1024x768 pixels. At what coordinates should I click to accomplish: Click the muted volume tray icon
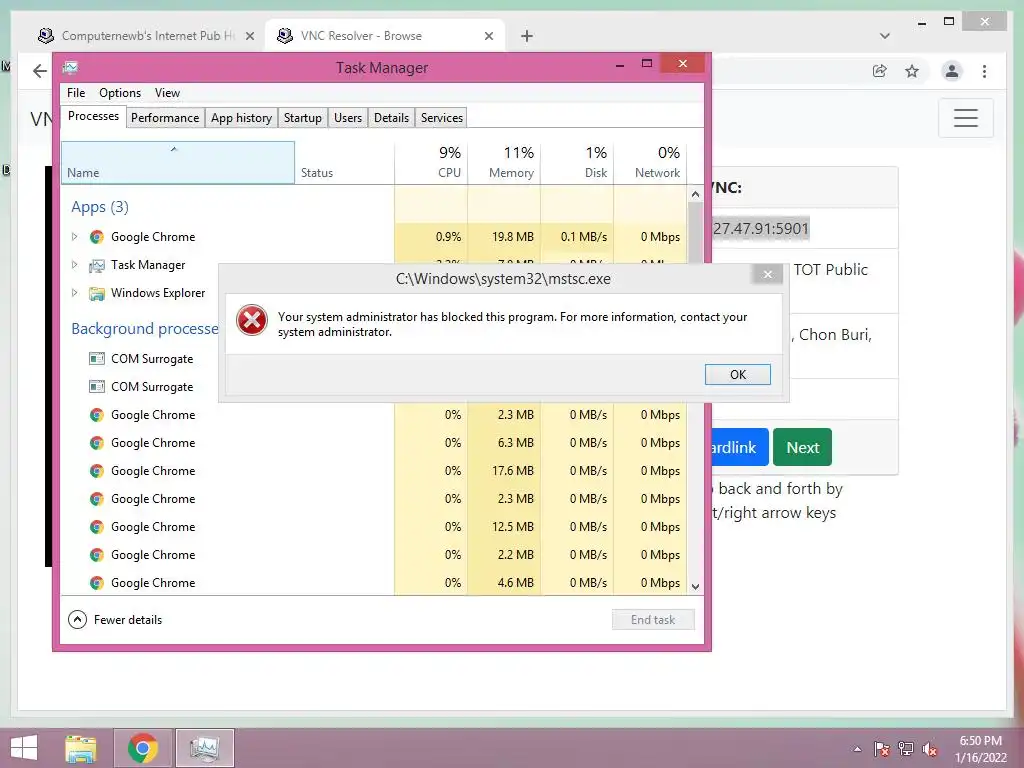[930, 749]
